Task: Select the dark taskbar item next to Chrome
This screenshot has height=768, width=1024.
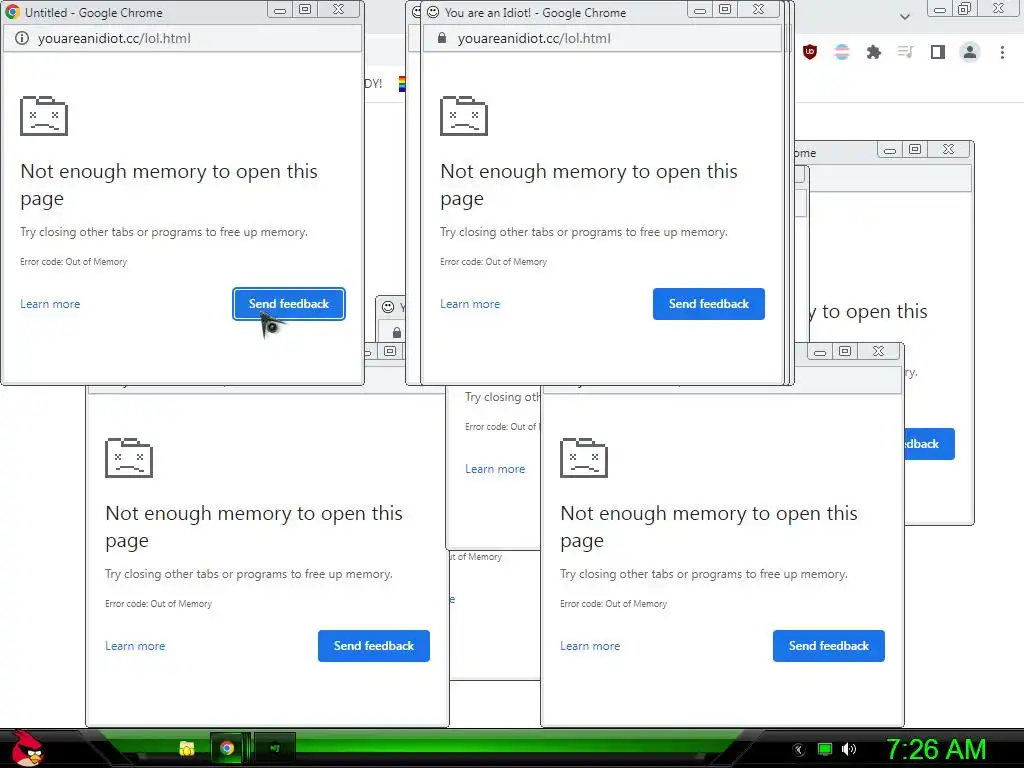Action: point(274,748)
